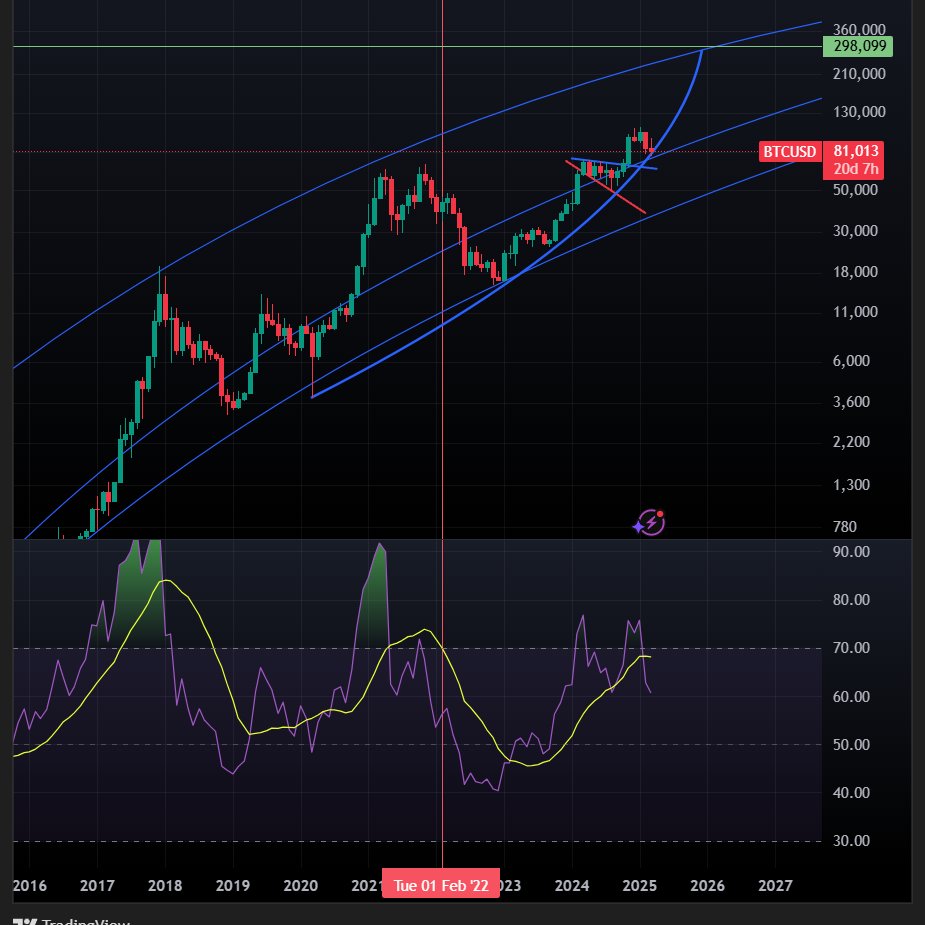Click the 210,000 price scale value

(x=859, y=74)
